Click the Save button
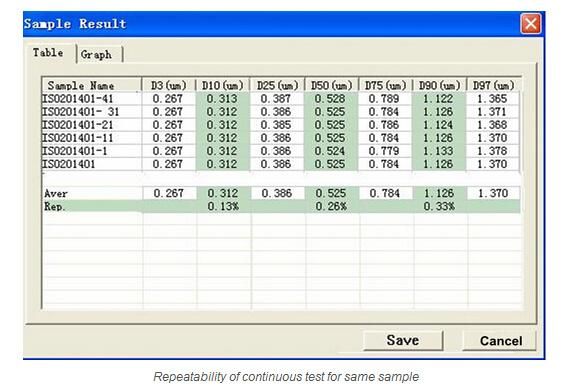This screenshot has height=388, width=575. click(403, 340)
